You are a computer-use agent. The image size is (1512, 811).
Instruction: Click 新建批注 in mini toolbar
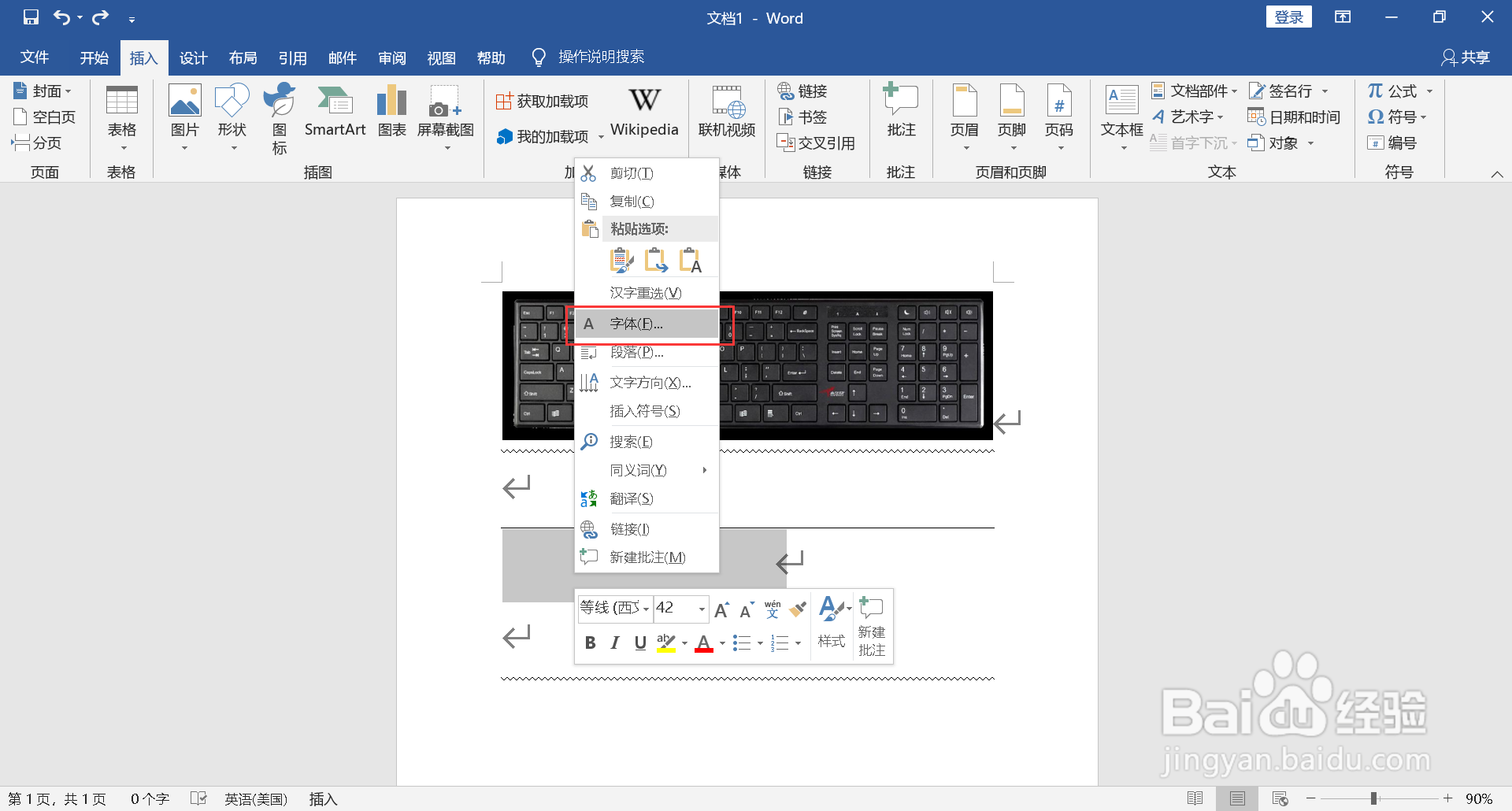click(872, 627)
